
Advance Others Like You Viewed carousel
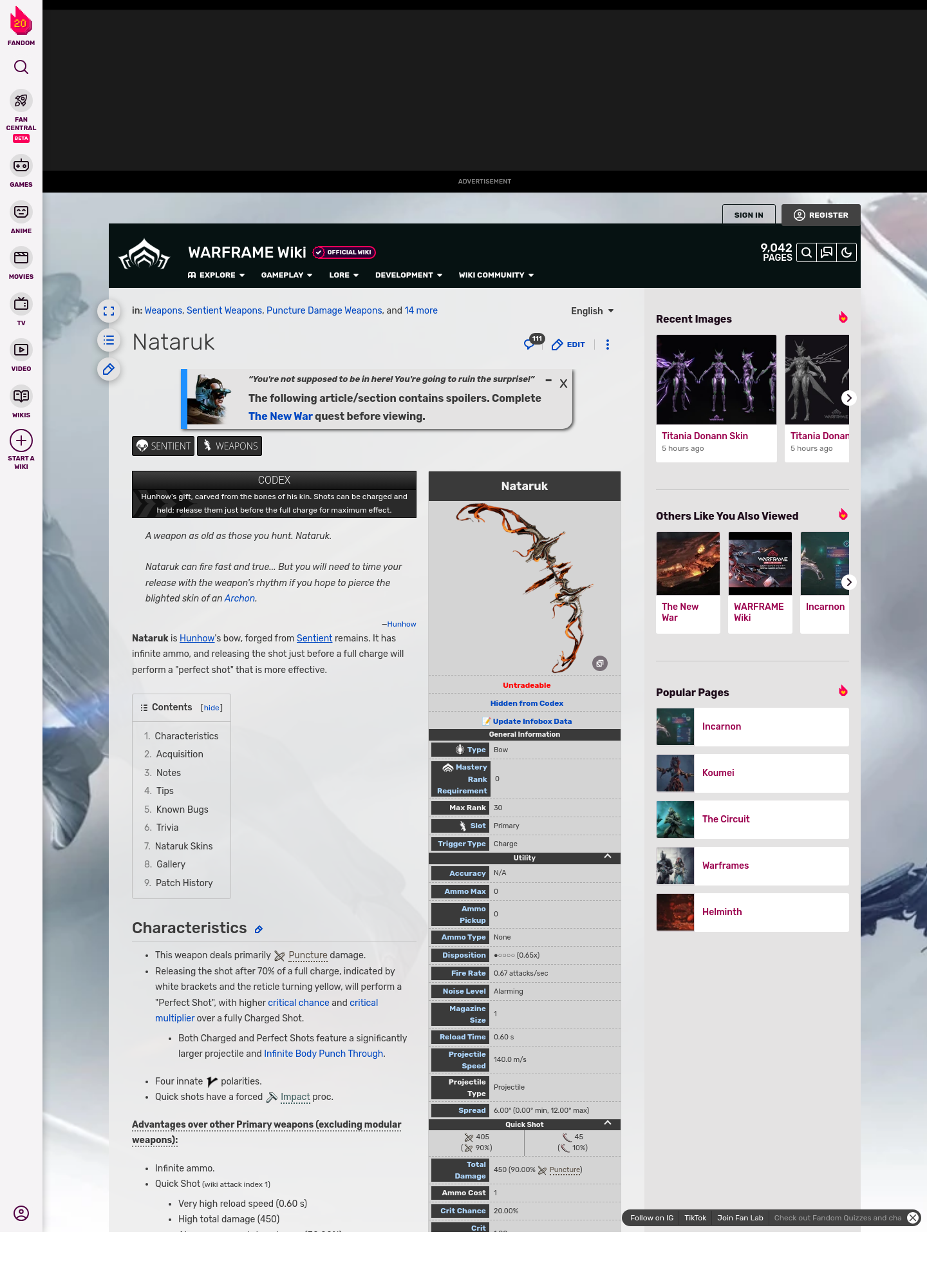click(x=848, y=582)
